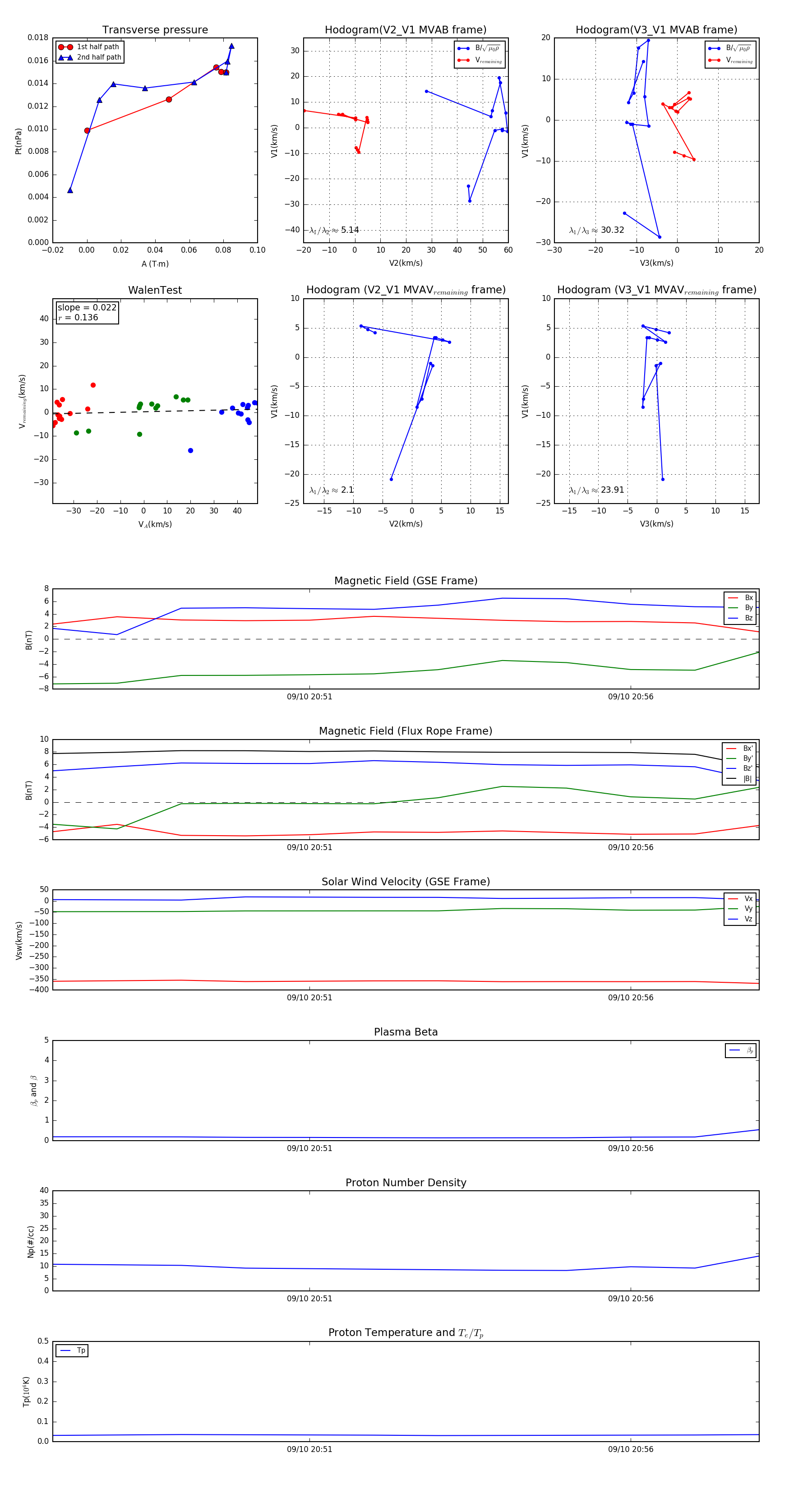The image size is (812, 1489).
Task: Click the topmost blue triangle in Transverse pressure plot
Action: [231, 46]
